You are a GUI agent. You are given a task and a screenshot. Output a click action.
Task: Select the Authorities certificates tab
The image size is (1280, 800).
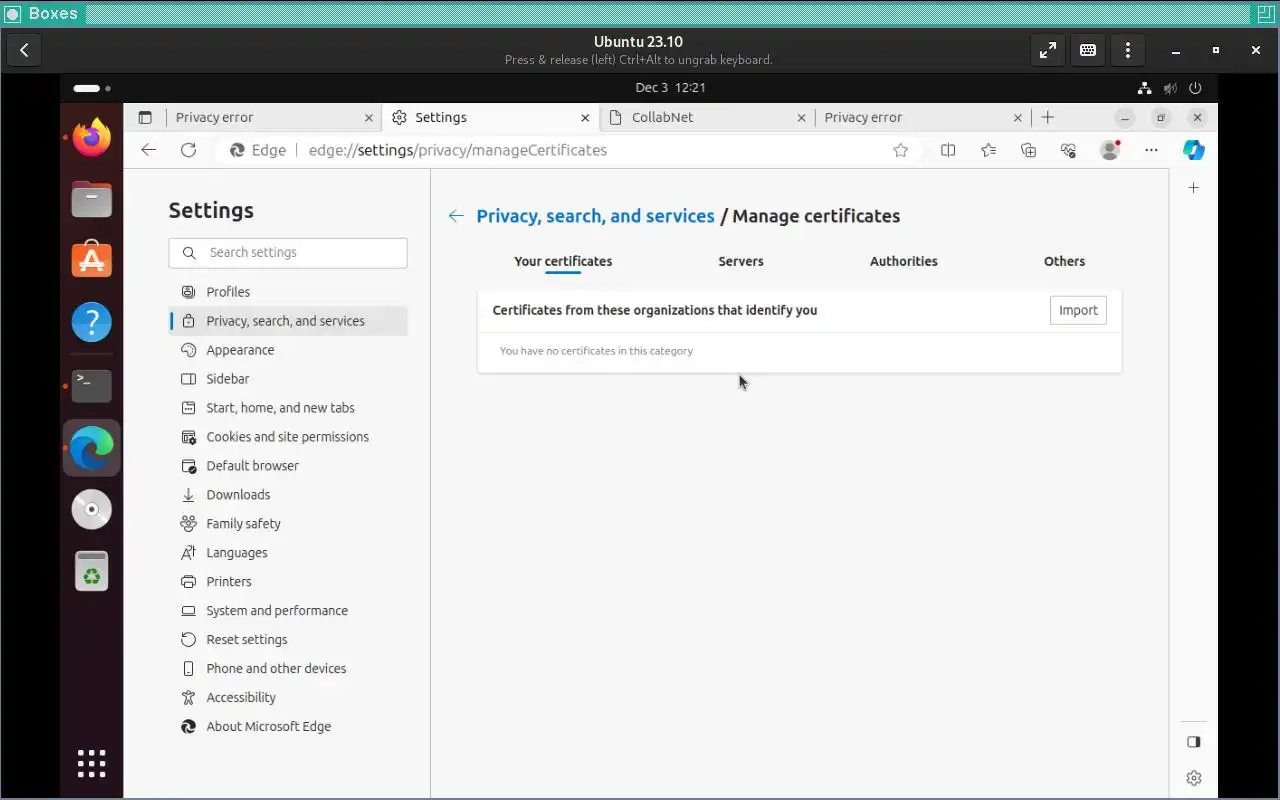(x=904, y=261)
